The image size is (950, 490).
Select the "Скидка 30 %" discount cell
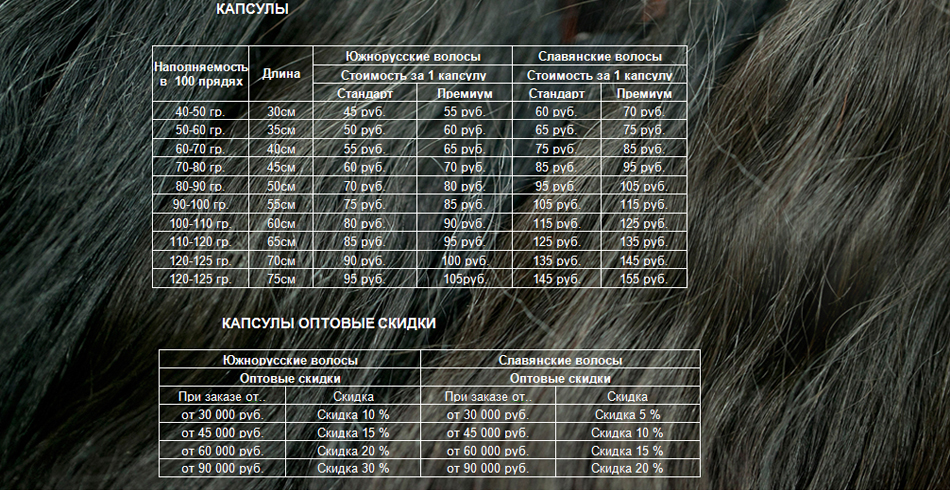pyautogui.click(x=353, y=468)
